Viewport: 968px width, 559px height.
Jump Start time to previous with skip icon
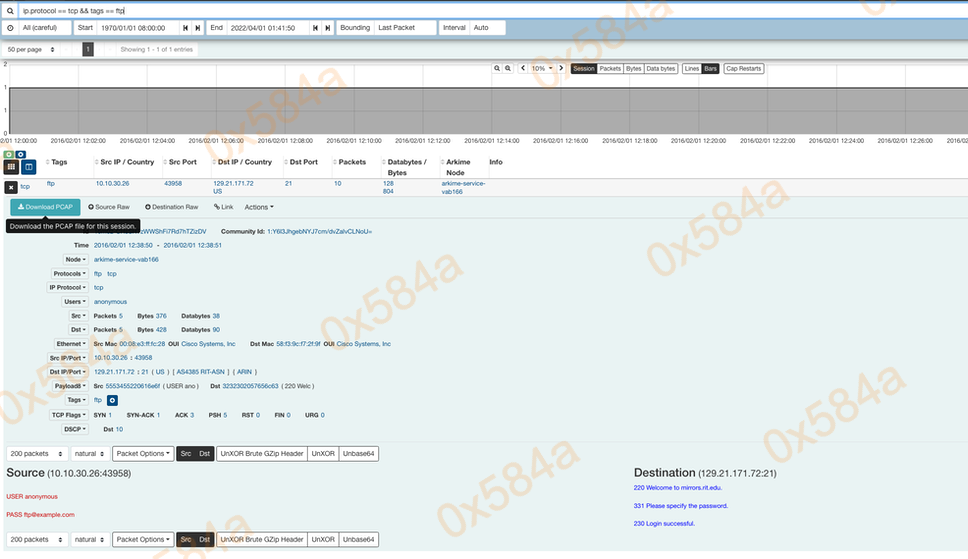(185, 28)
